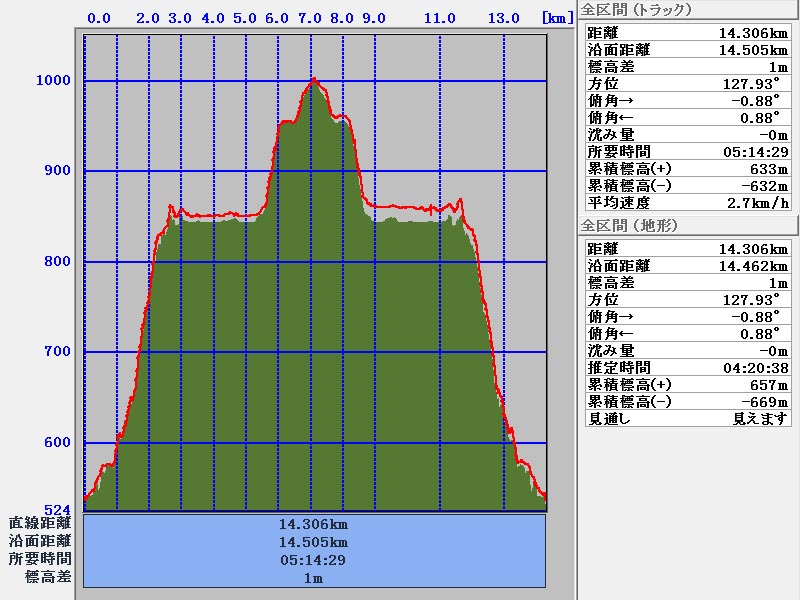This screenshot has width=800, height=600.
Task: Select the 推定時間 04:20:38 row
Action: tap(686, 368)
